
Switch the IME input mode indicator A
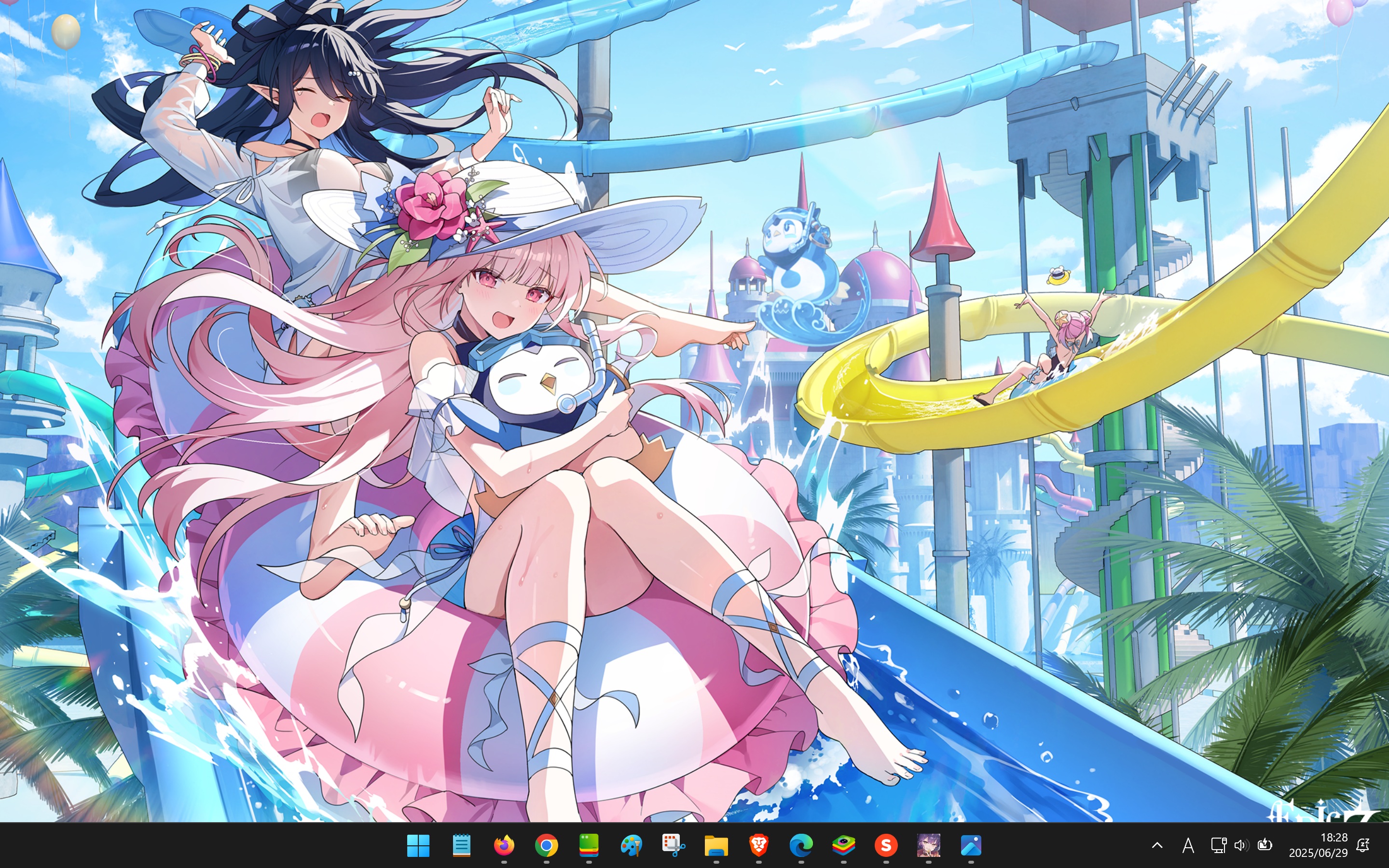pyautogui.click(x=1188, y=845)
